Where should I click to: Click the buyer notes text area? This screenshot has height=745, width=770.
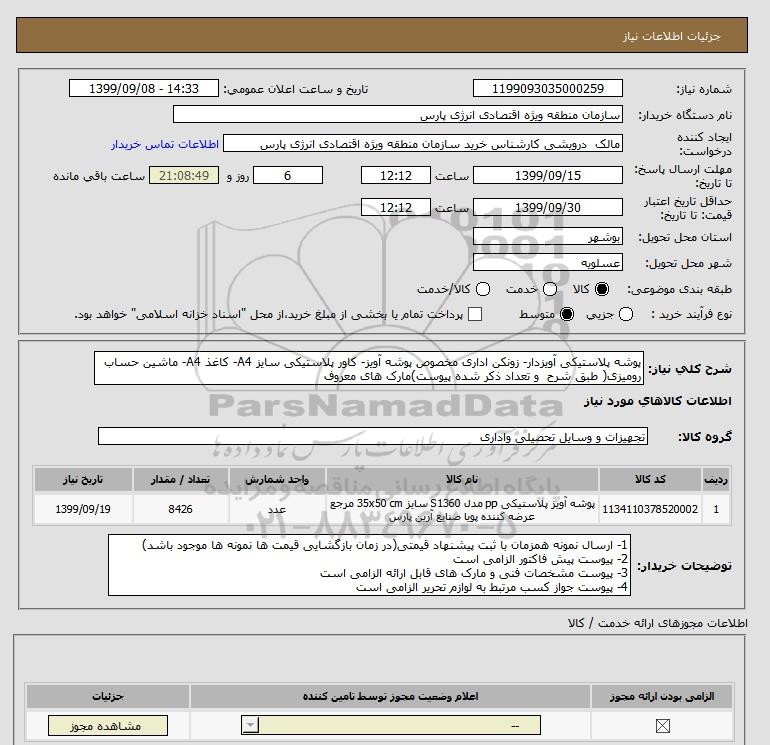pos(369,565)
